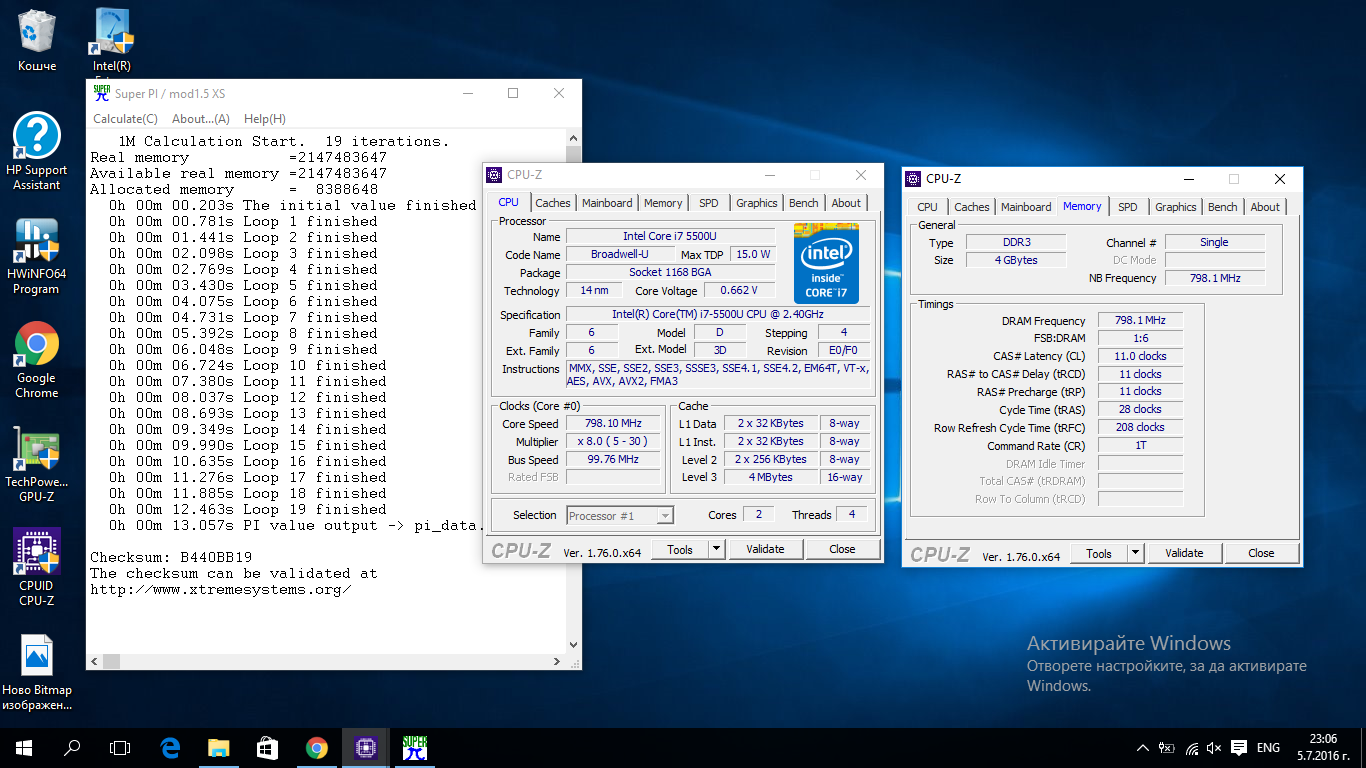The image size is (1366, 768).
Task: Click Close button in right CPU-Z window
Action: 1261,553
